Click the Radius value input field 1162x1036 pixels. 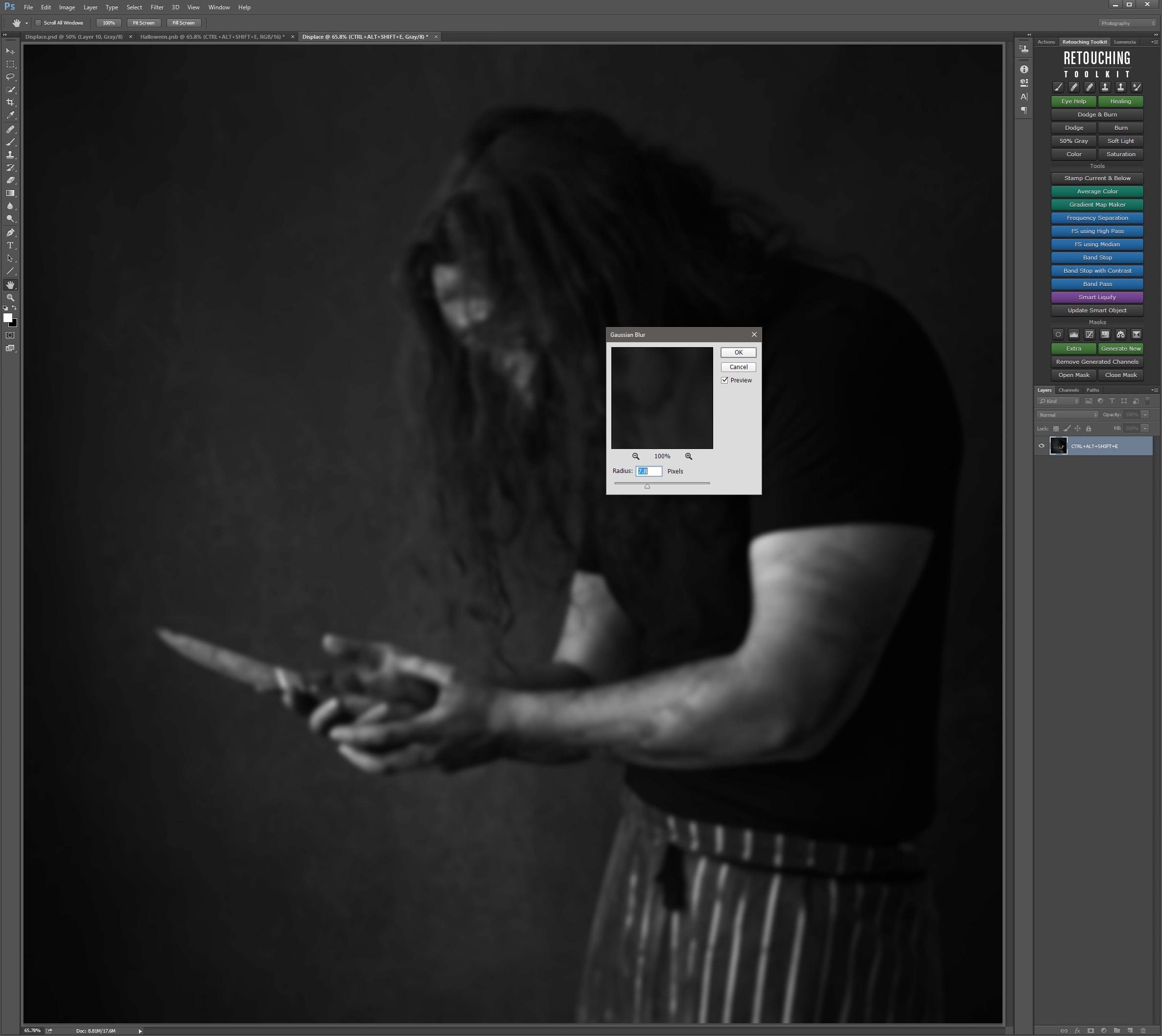tap(649, 471)
